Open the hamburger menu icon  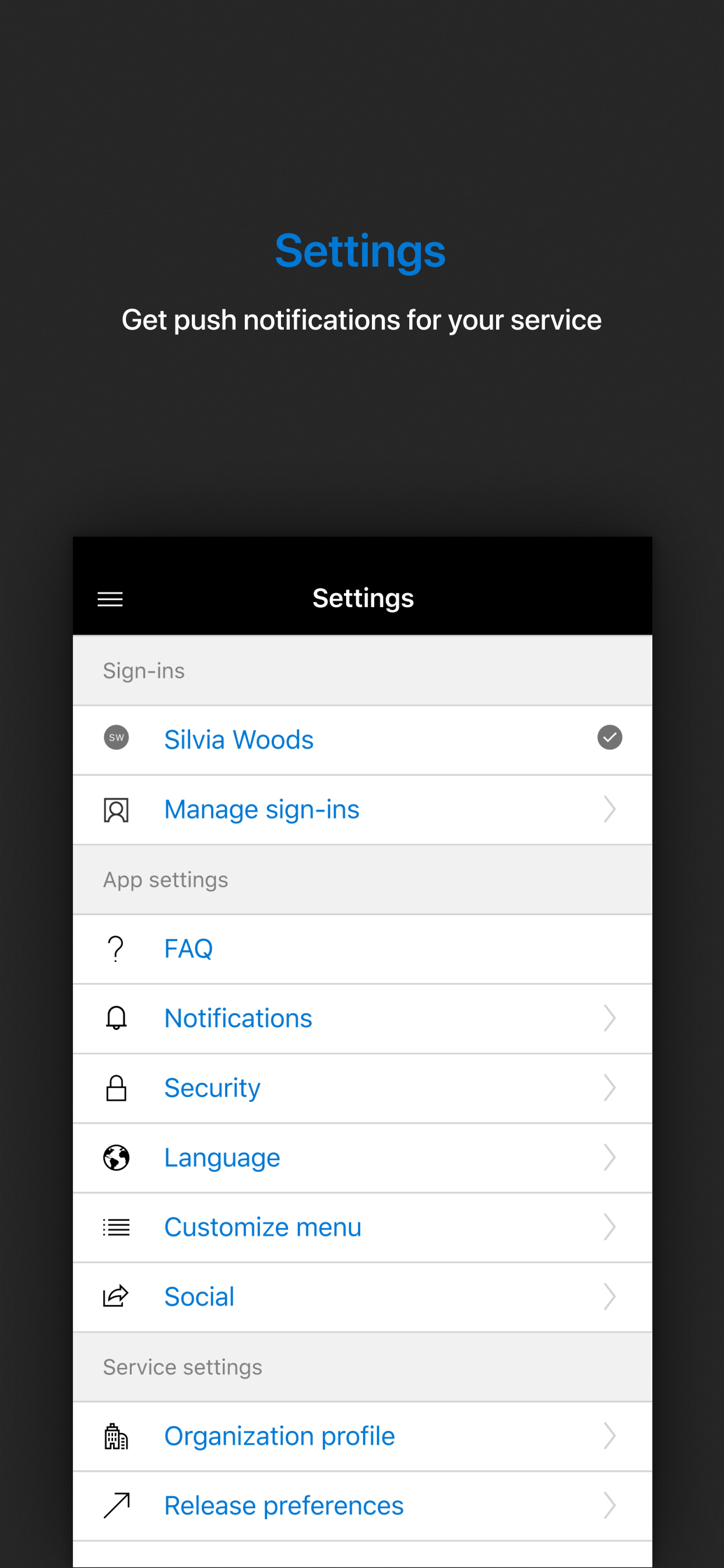pyautogui.click(x=110, y=599)
